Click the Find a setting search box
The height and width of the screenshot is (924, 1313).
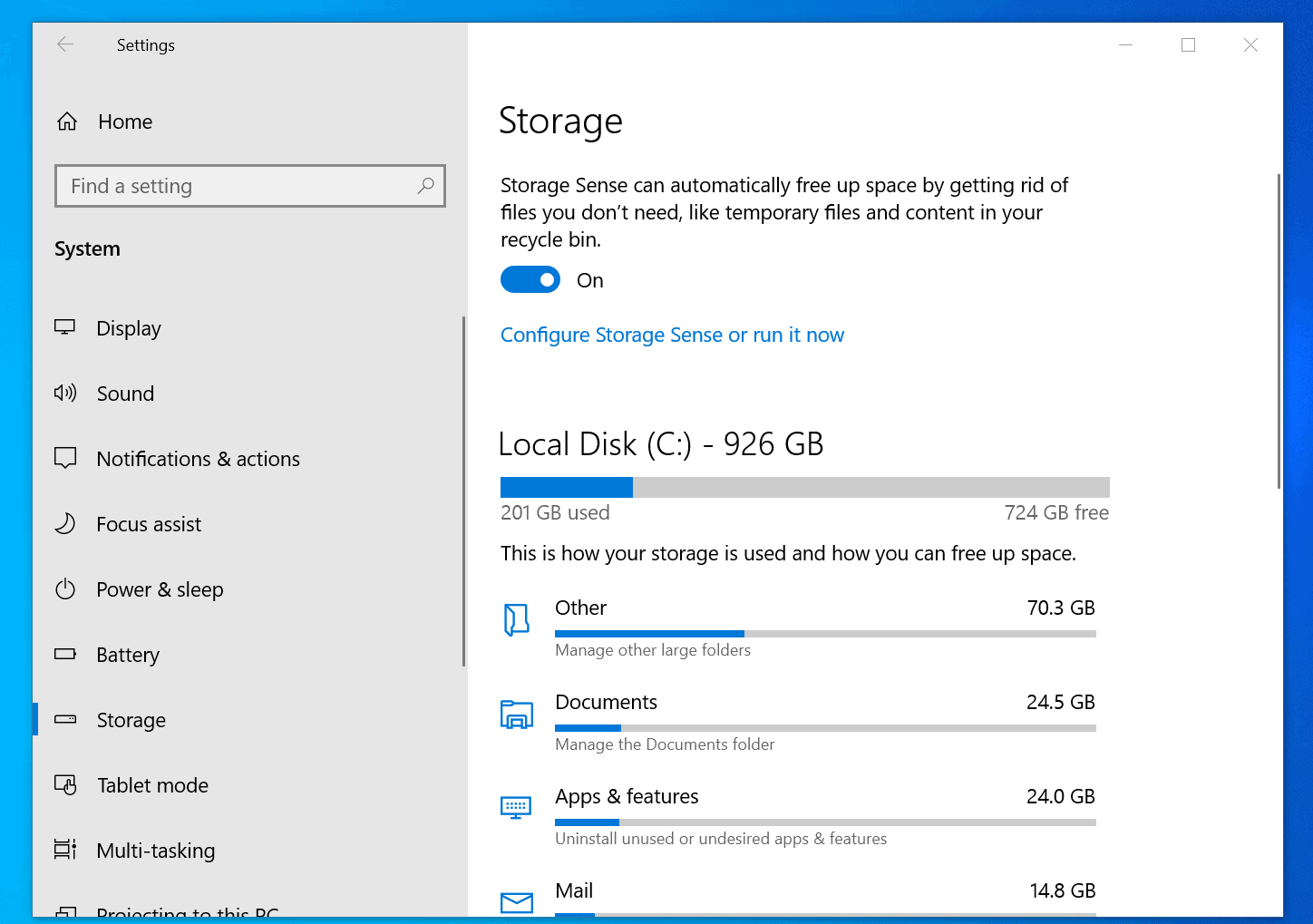click(x=250, y=186)
